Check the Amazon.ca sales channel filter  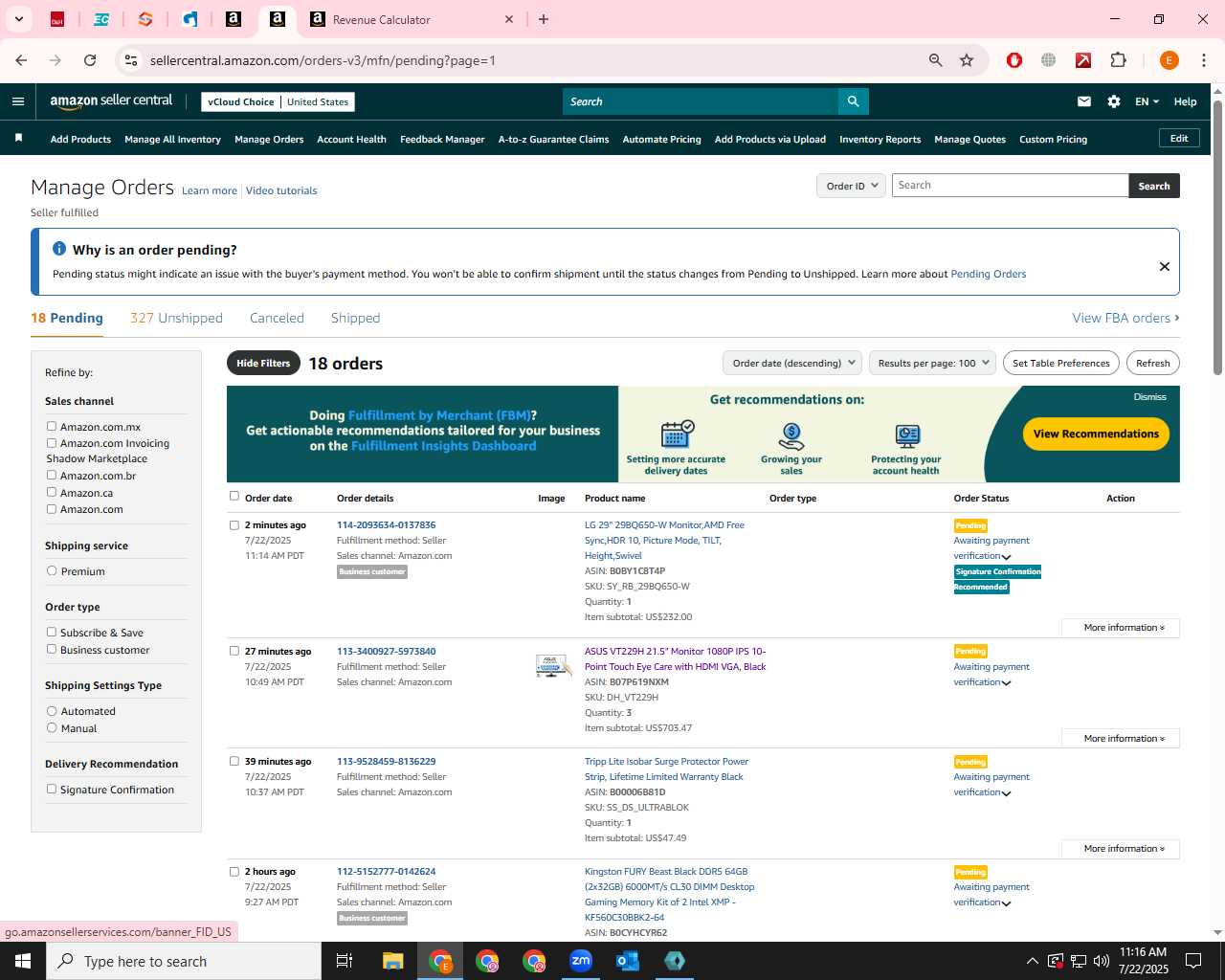click(x=52, y=492)
